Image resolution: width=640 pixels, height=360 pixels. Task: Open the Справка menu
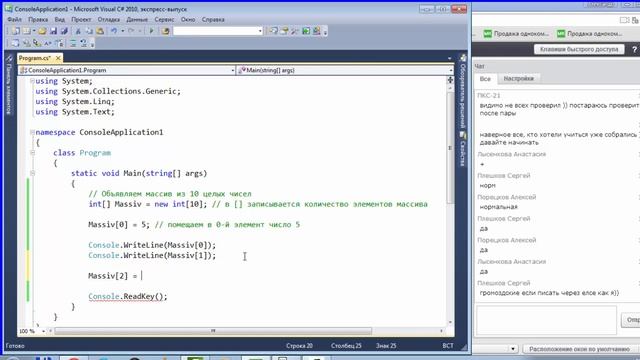point(213,20)
